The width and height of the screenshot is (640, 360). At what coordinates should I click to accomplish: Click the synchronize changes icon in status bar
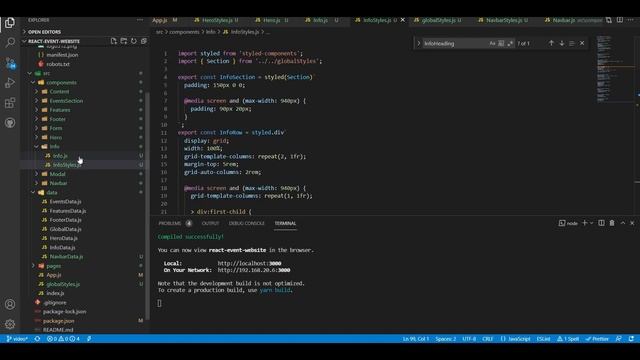coord(37,339)
